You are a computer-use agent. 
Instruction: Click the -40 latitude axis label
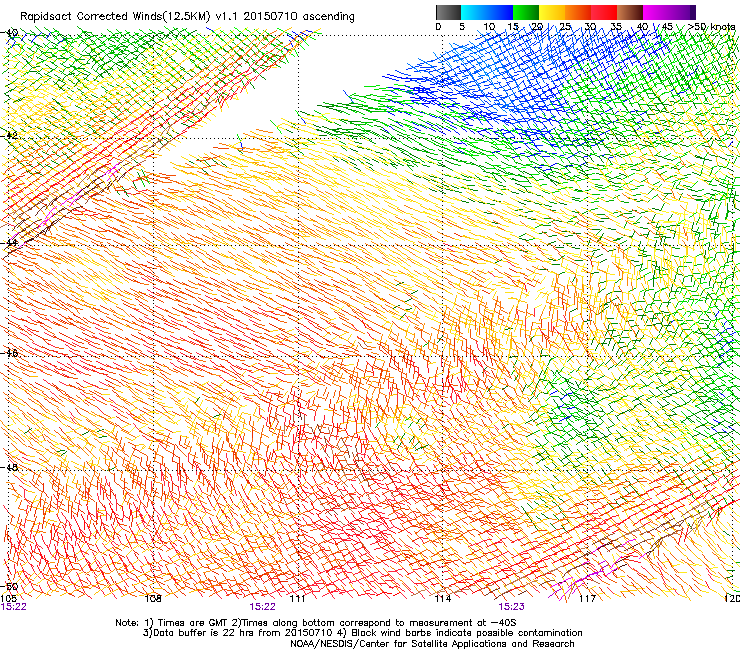(x=9, y=33)
